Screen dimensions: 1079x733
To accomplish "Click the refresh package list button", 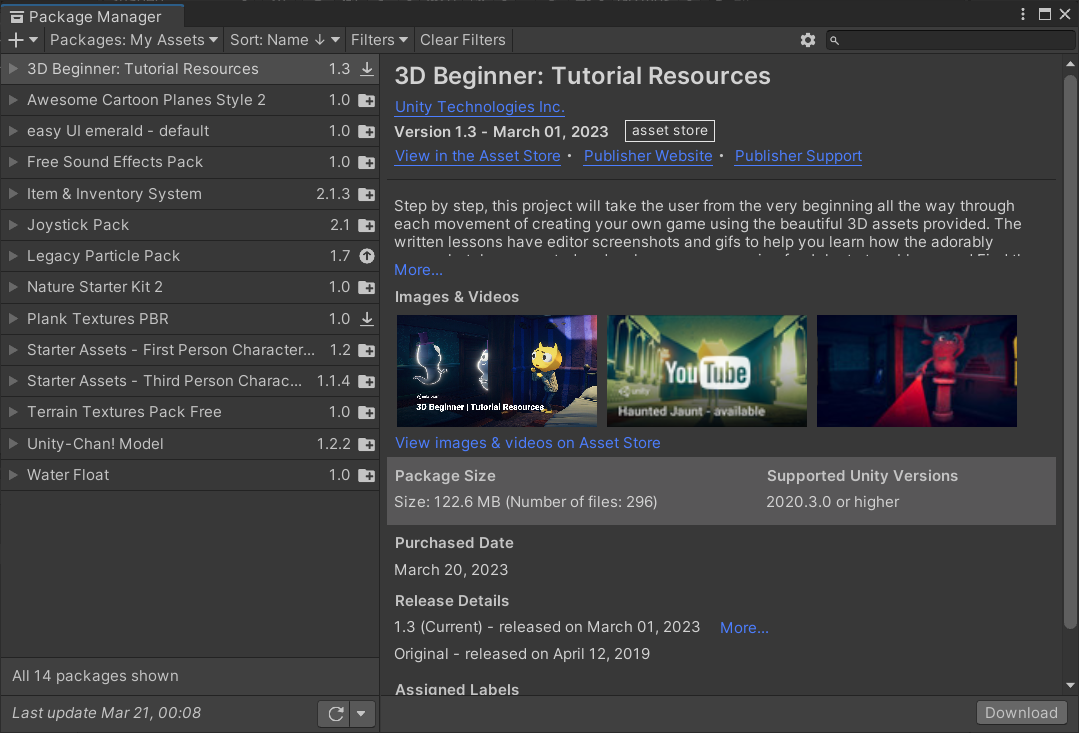I will [335, 714].
